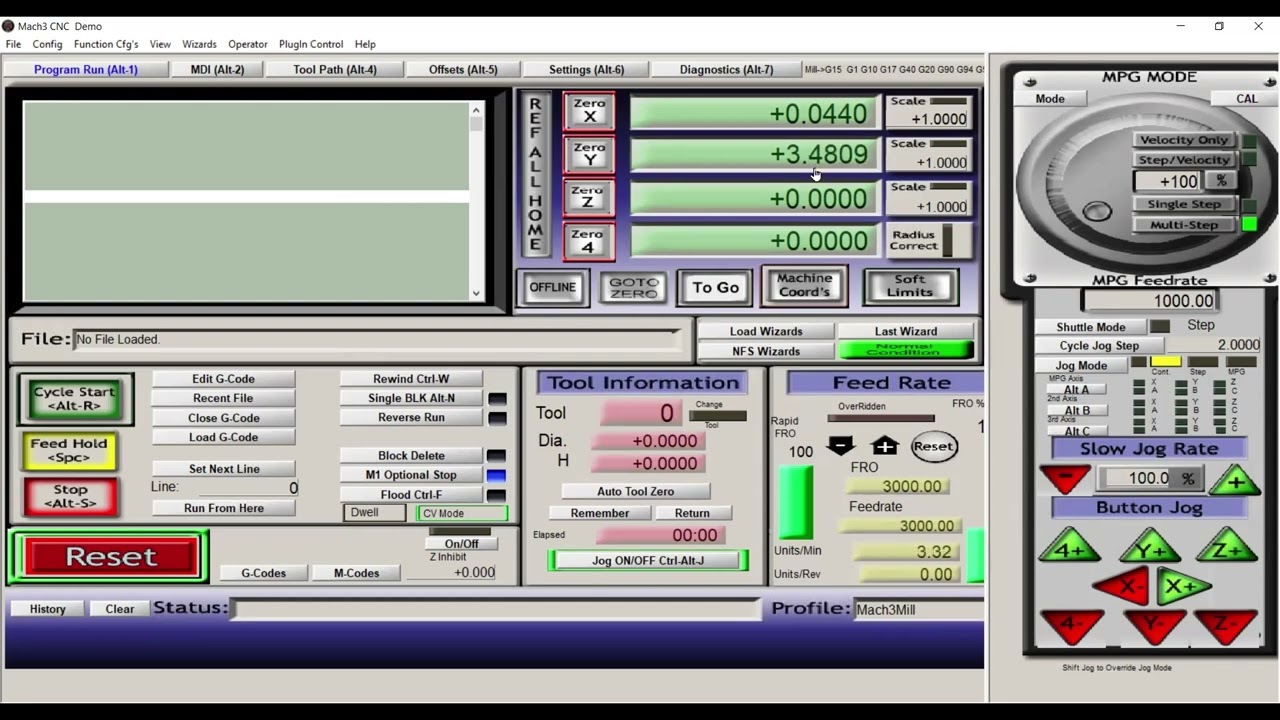This screenshot has height=720, width=1280.
Task: Open the Function Cfg's menu
Action: (x=106, y=44)
